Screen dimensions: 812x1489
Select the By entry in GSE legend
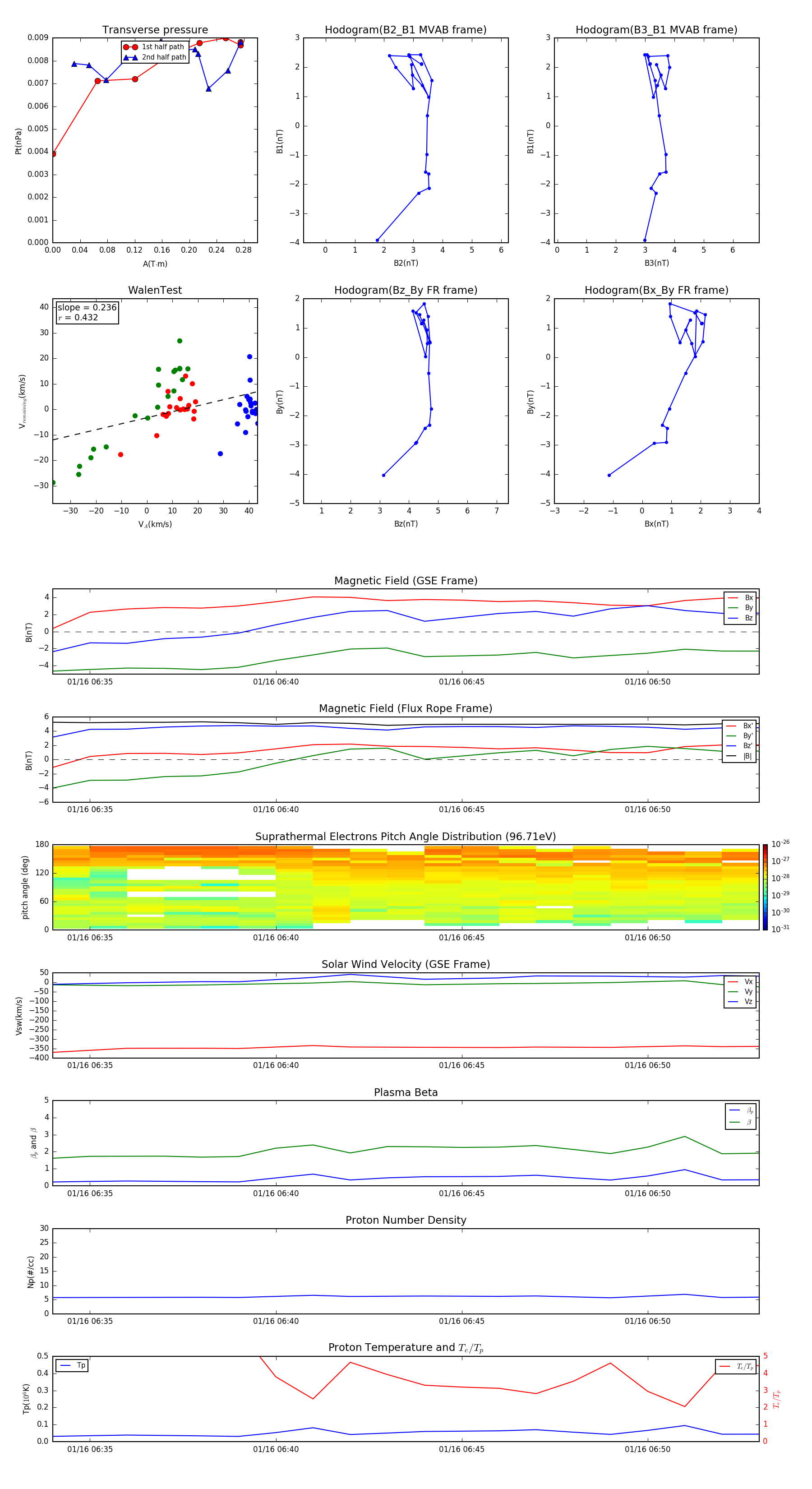[x=741, y=607]
